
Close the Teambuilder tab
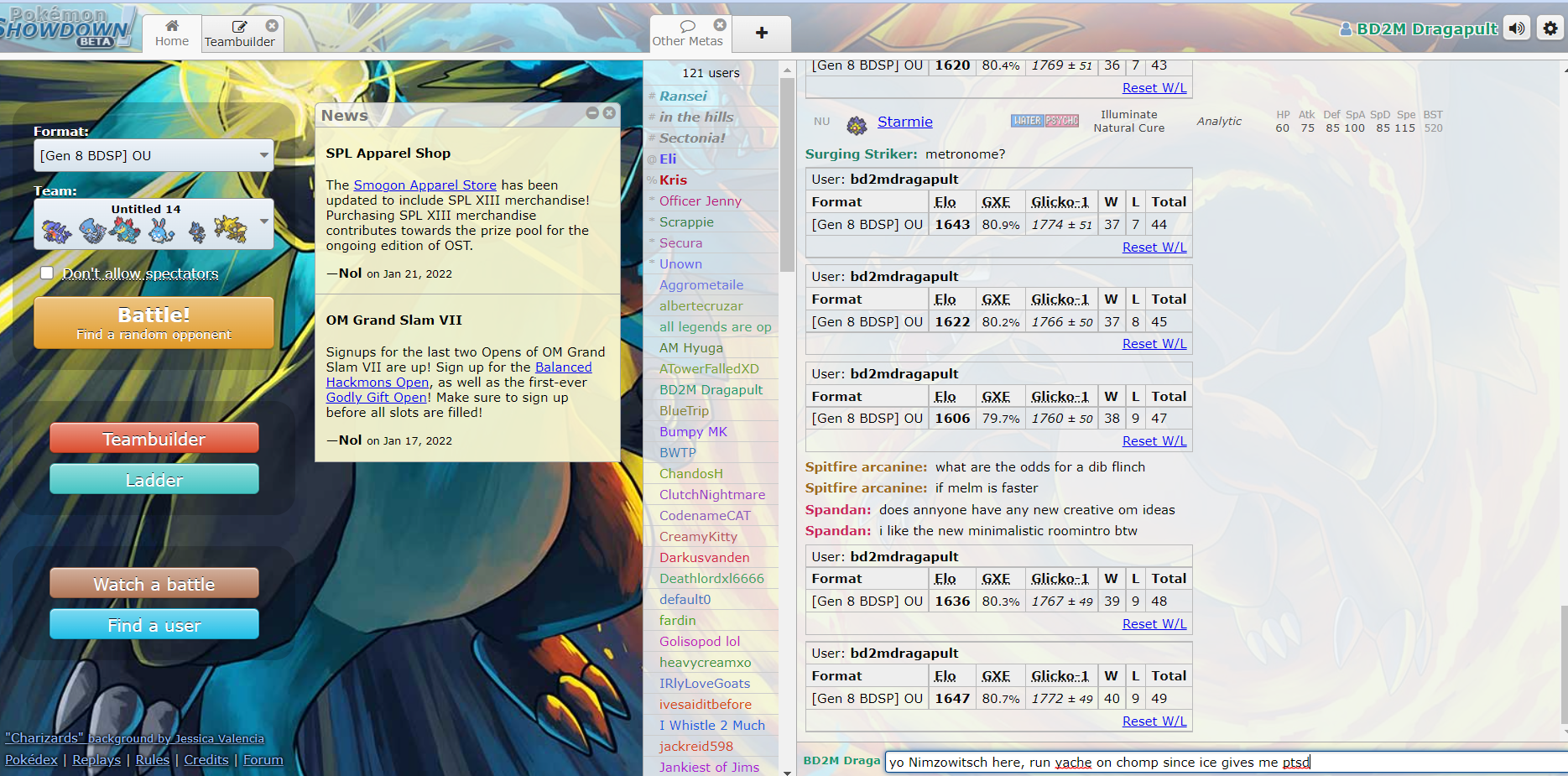tap(272, 26)
